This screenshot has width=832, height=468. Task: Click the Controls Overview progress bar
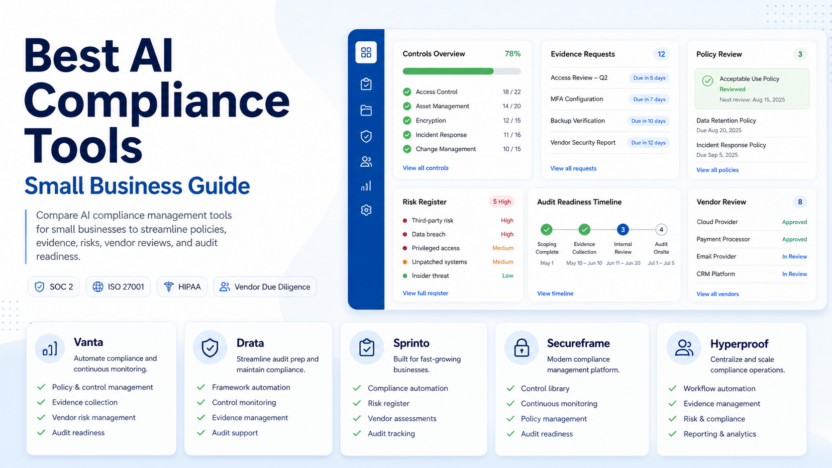pos(462,71)
